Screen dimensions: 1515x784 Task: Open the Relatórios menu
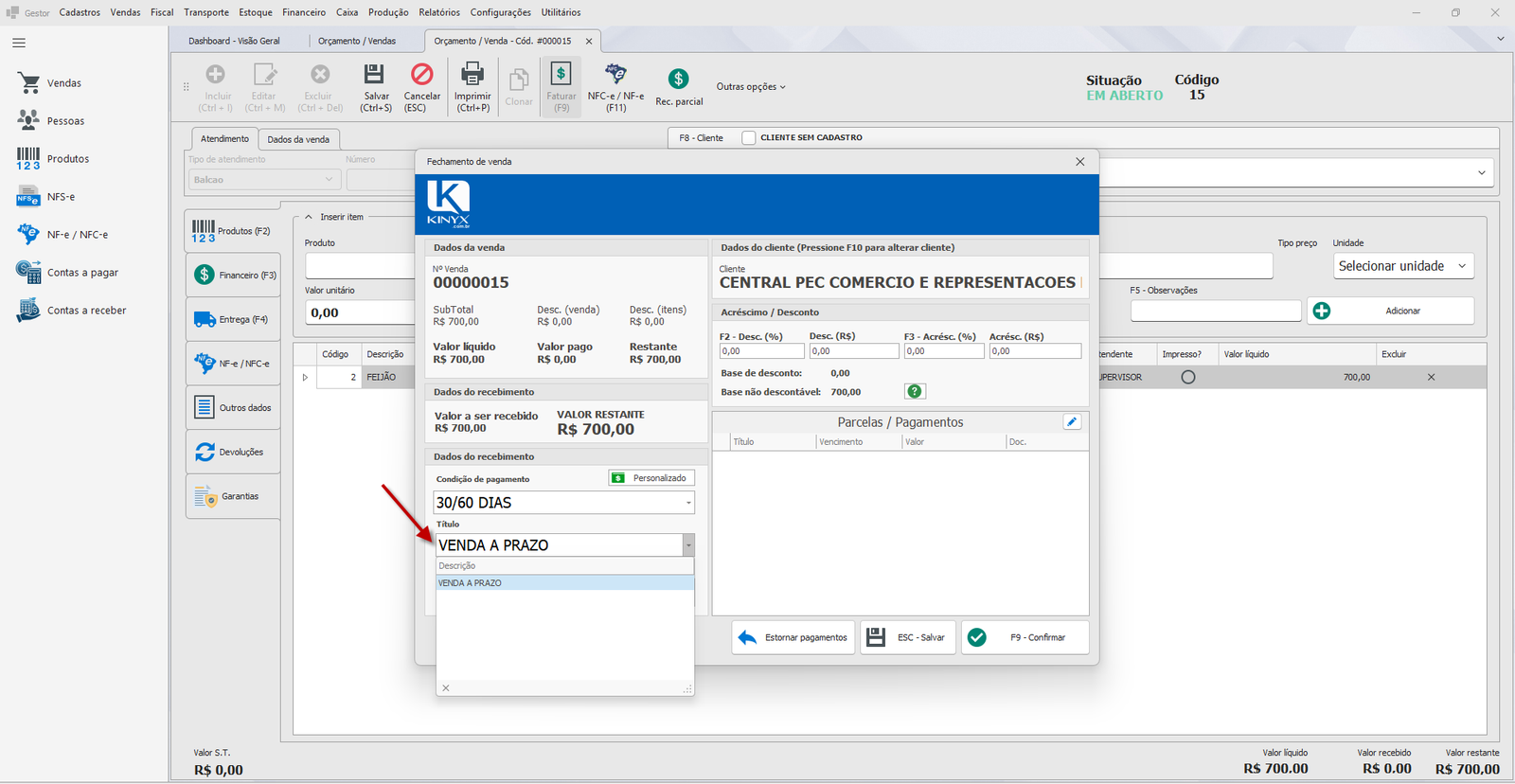tap(439, 12)
